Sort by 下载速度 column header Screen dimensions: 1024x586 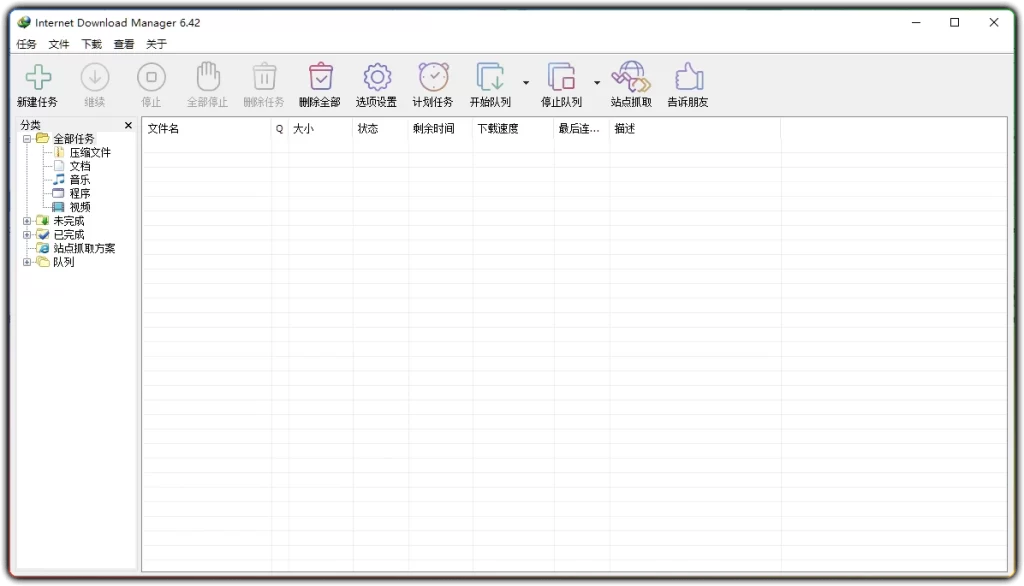pyautogui.click(x=513, y=129)
